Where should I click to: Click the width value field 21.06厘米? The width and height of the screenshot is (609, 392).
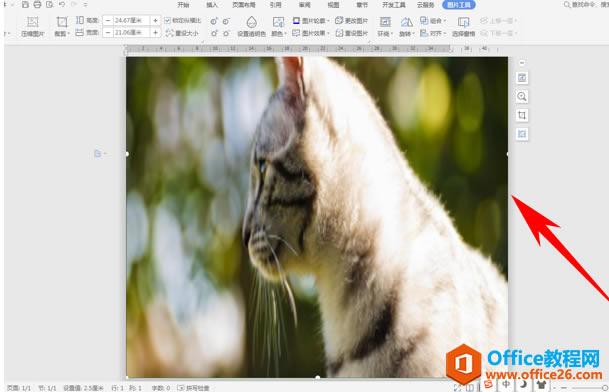tap(131, 33)
